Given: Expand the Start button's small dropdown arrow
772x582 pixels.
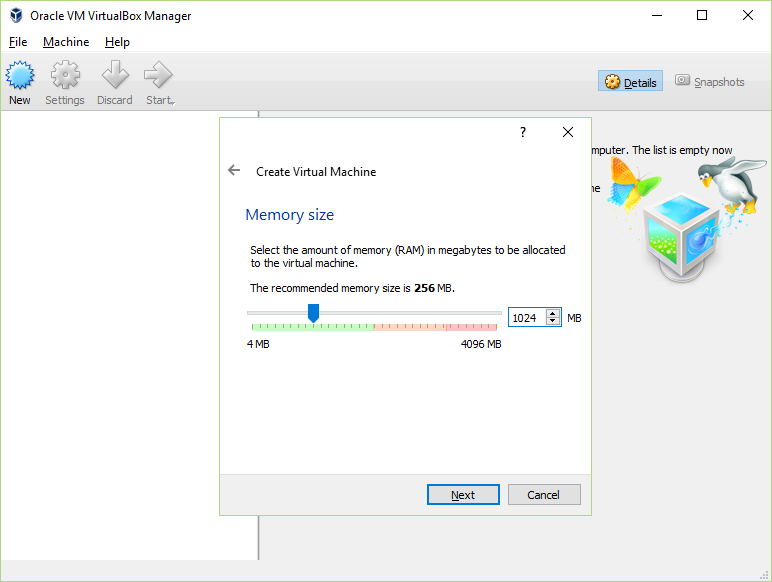Looking at the screenshot, I should click(173, 103).
